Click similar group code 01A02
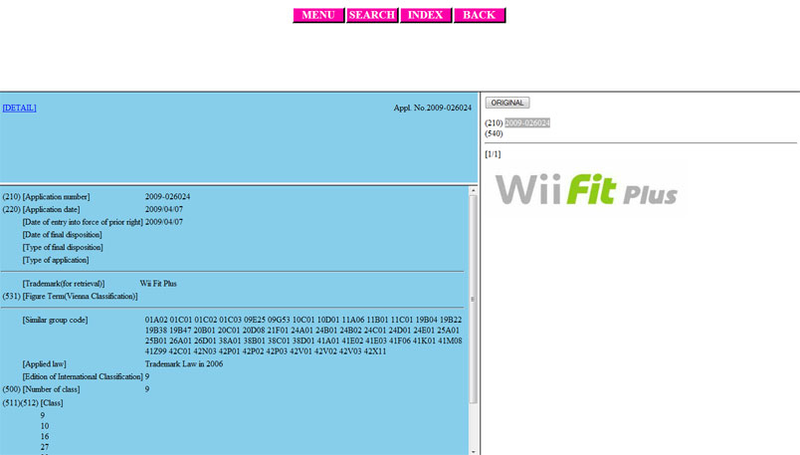 156,320
